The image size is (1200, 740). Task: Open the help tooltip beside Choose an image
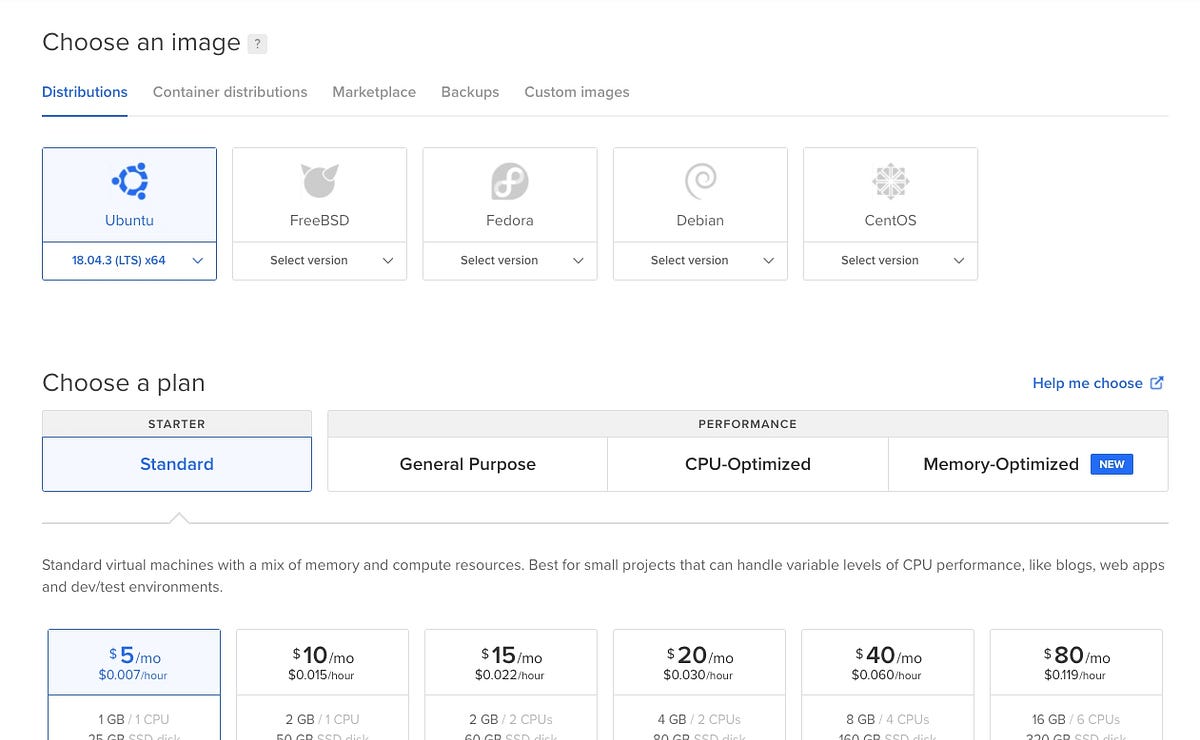tap(257, 43)
